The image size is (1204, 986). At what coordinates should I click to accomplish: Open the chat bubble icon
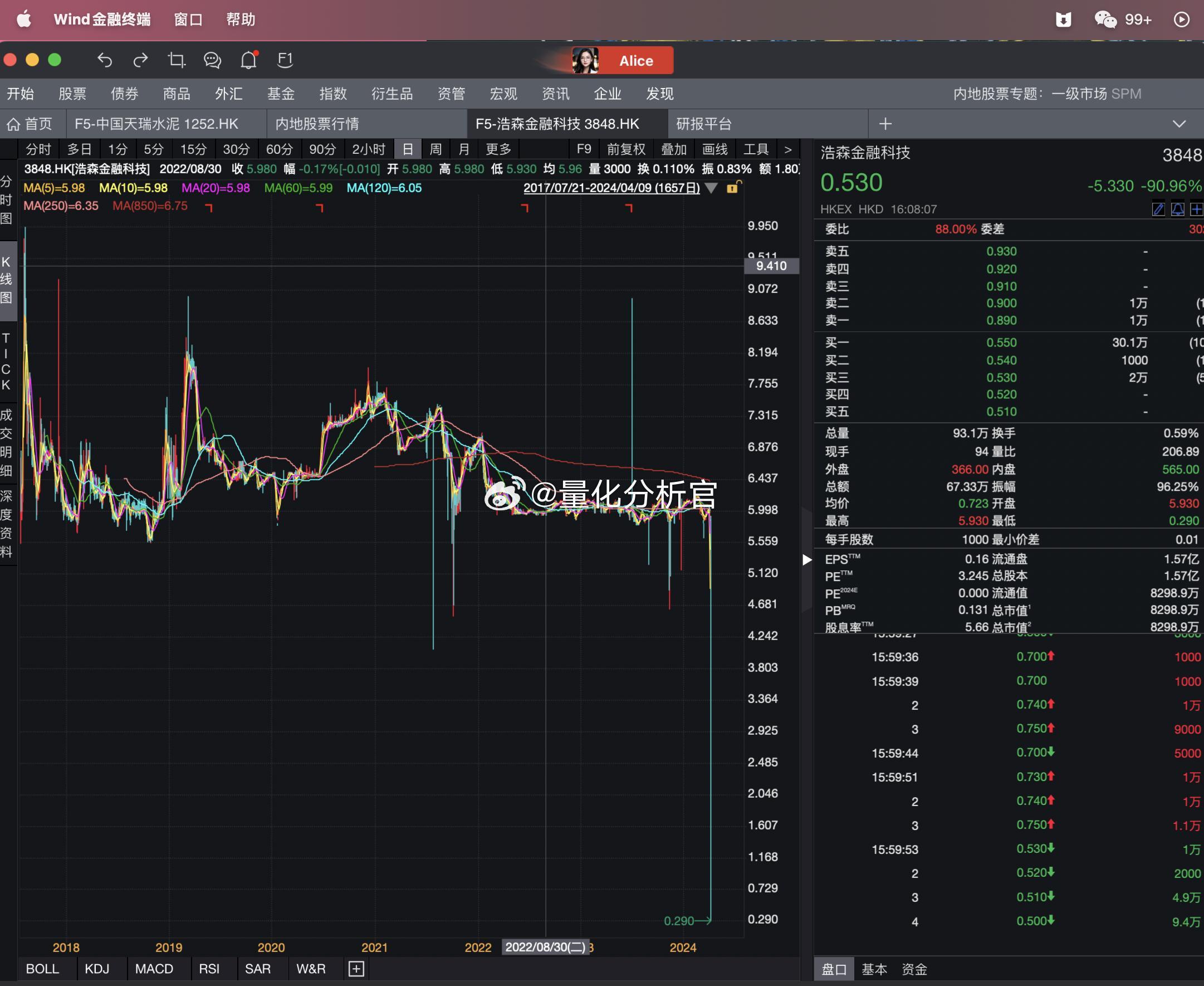coord(212,60)
